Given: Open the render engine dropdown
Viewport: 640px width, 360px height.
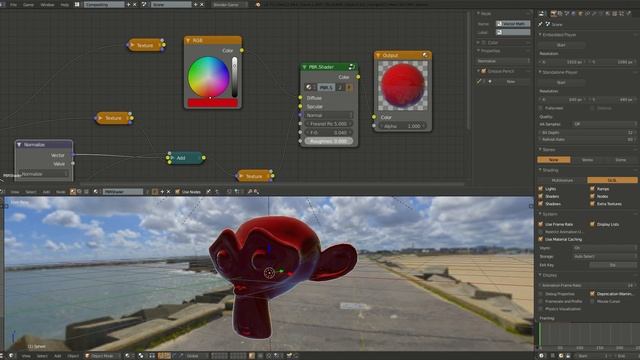Looking at the screenshot, I should coord(230,4).
